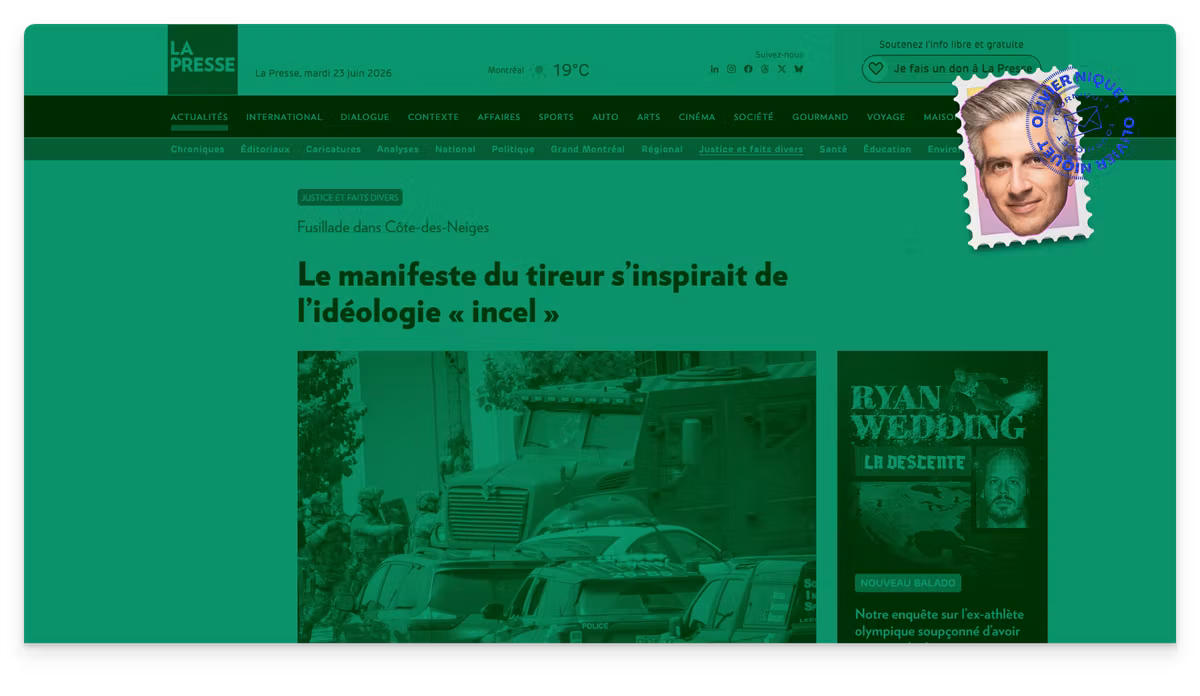Image resolution: width=1200 pixels, height=696 pixels.
Task: Open the Contexte section
Action: [x=433, y=117]
